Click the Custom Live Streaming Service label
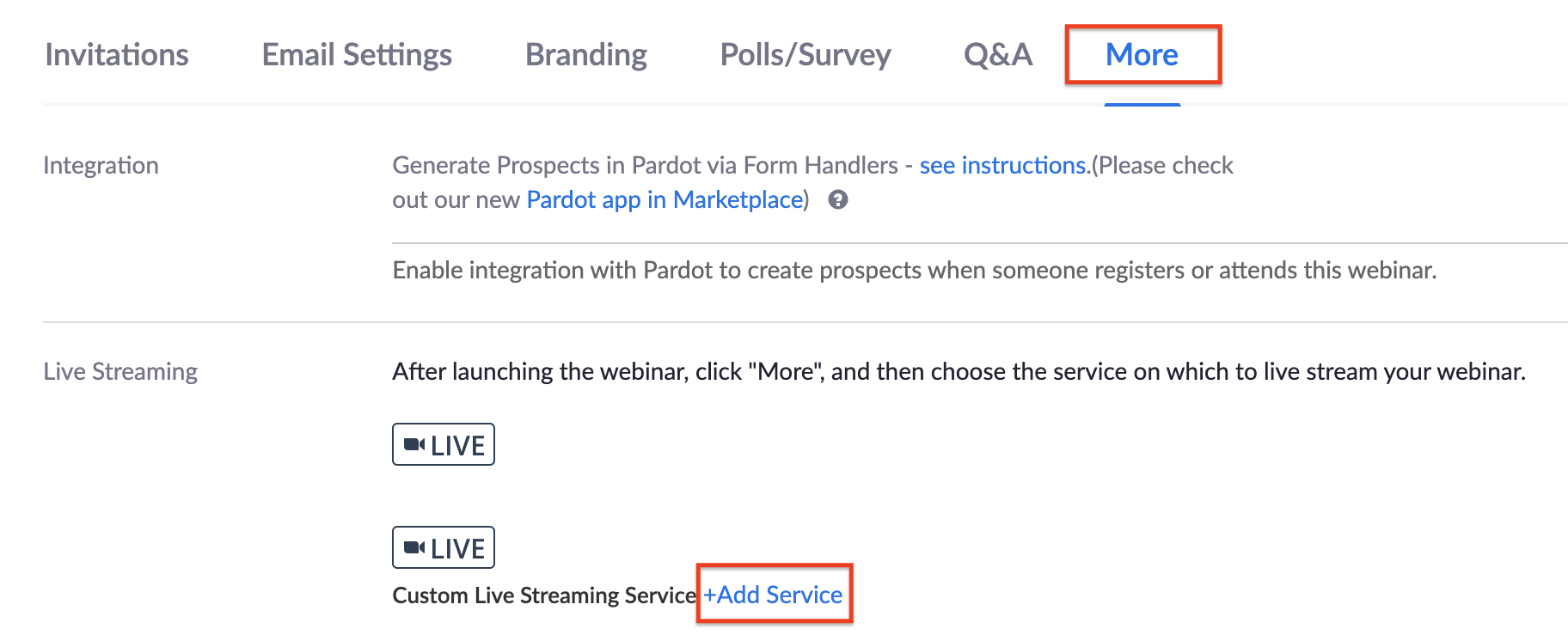Image resolution: width=1568 pixels, height=641 pixels. 544,595
